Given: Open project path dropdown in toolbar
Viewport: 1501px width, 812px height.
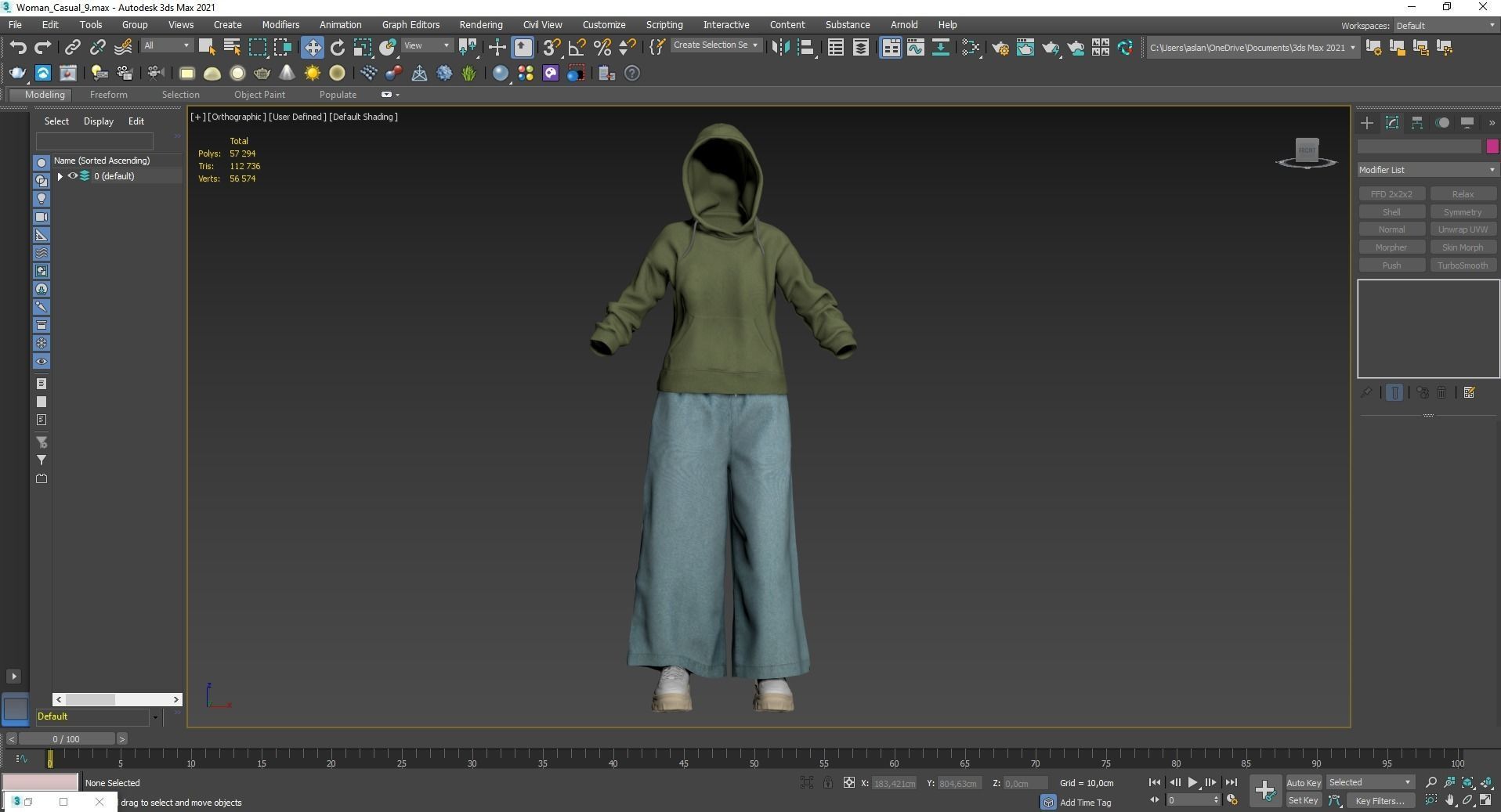Looking at the screenshot, I should click(x=1252, y=48).
